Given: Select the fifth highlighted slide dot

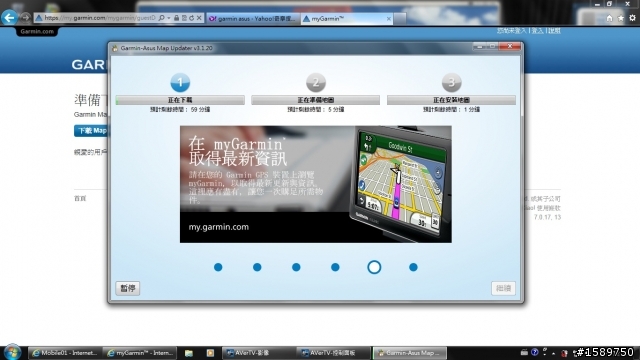Looking at the screenshot, I should tap(374, 267).
